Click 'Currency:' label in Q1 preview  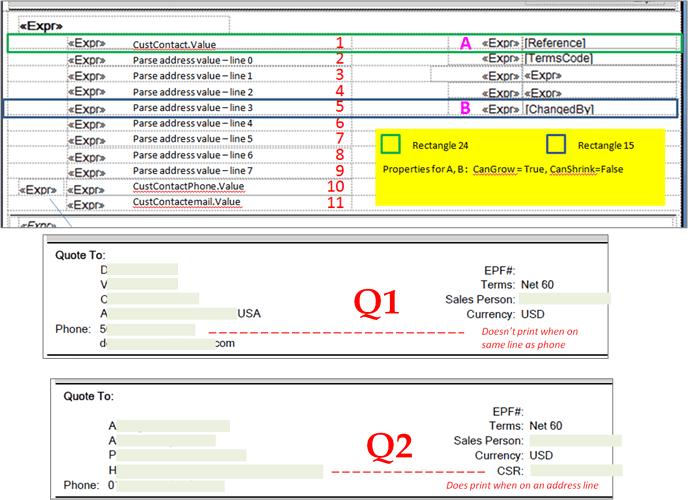tap(491, 314)
